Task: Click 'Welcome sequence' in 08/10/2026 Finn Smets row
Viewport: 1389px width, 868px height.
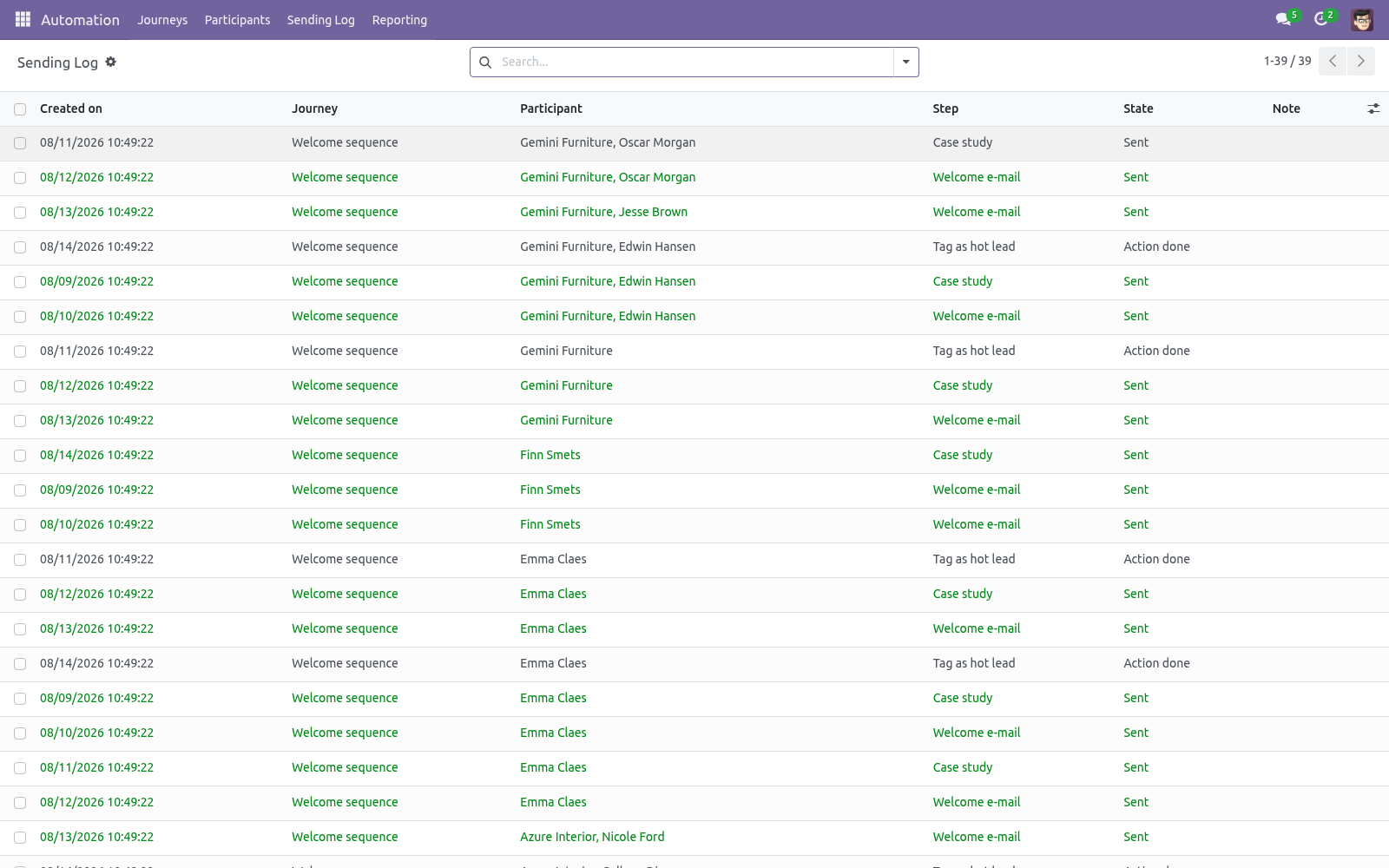Action: (345, 524)
